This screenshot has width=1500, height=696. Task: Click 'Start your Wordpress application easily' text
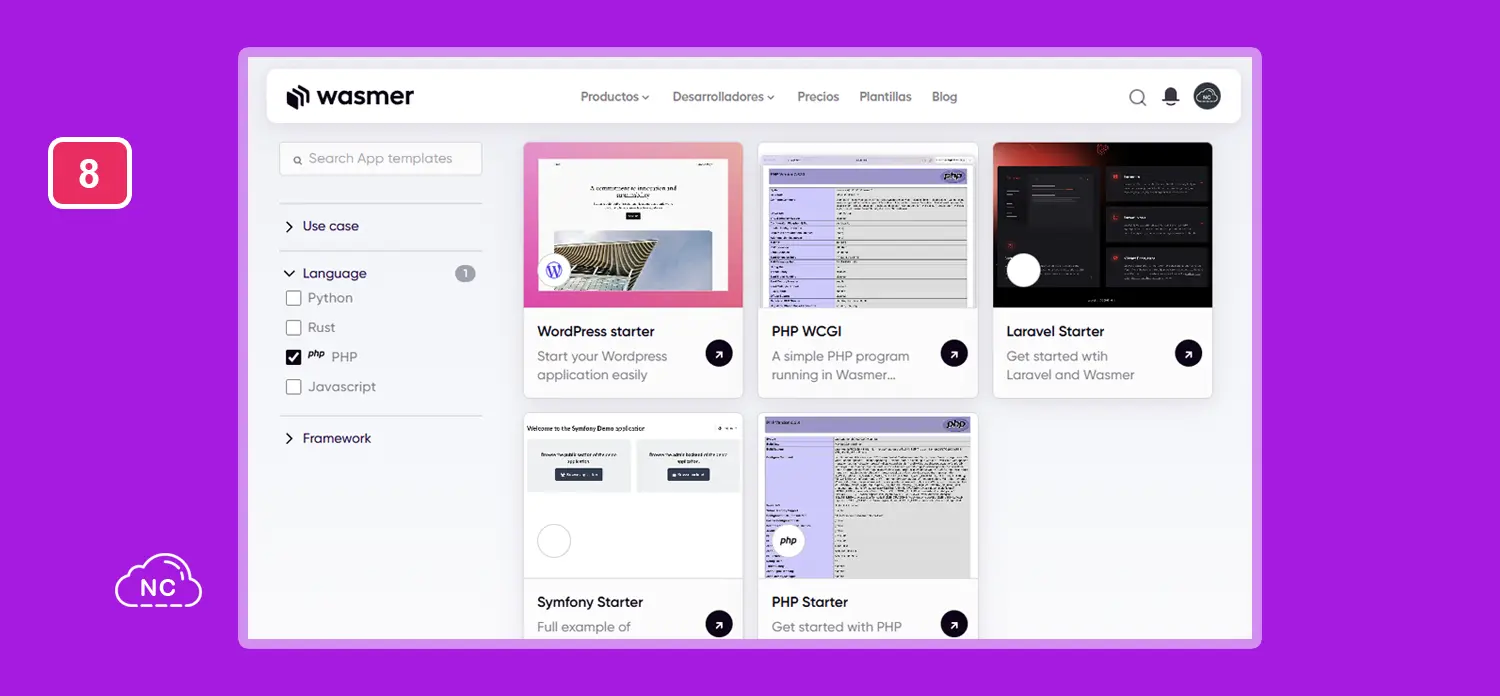coord(602,366)
